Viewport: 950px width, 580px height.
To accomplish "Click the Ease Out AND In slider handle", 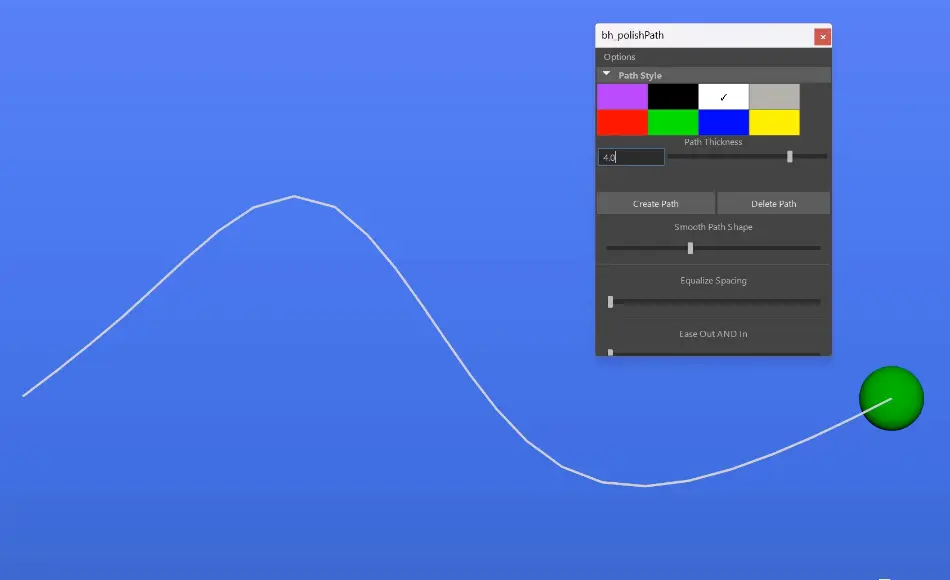I will pyautogui.click(x=610, y=352).
